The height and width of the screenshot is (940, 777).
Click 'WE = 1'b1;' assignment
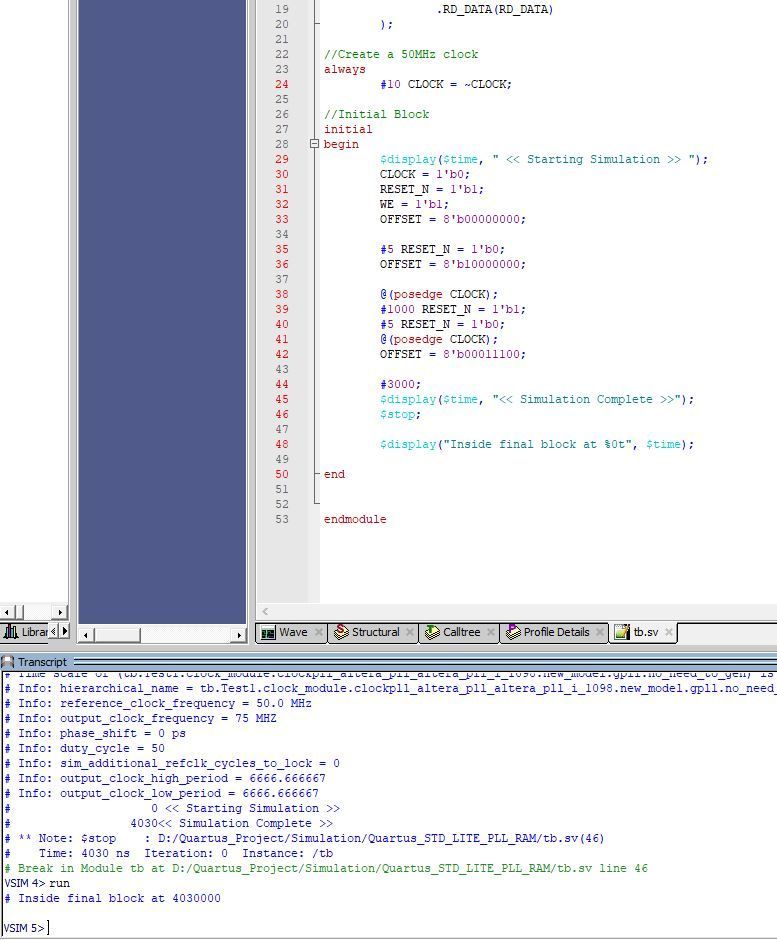pos(414,204)
